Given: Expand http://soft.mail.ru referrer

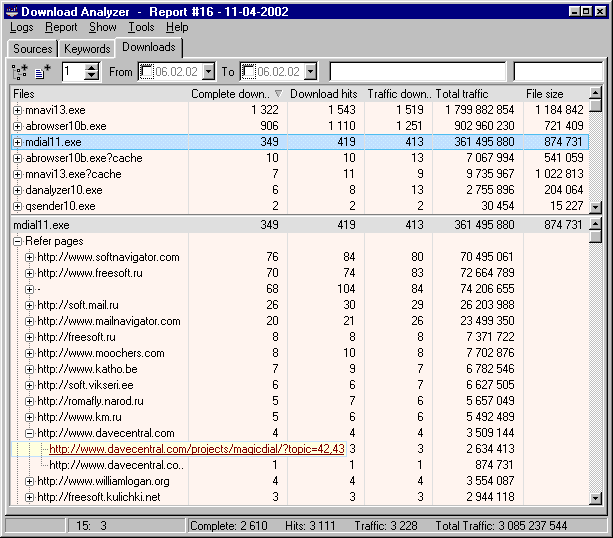Looking at the screenshot, I should (x=29, y=305).
